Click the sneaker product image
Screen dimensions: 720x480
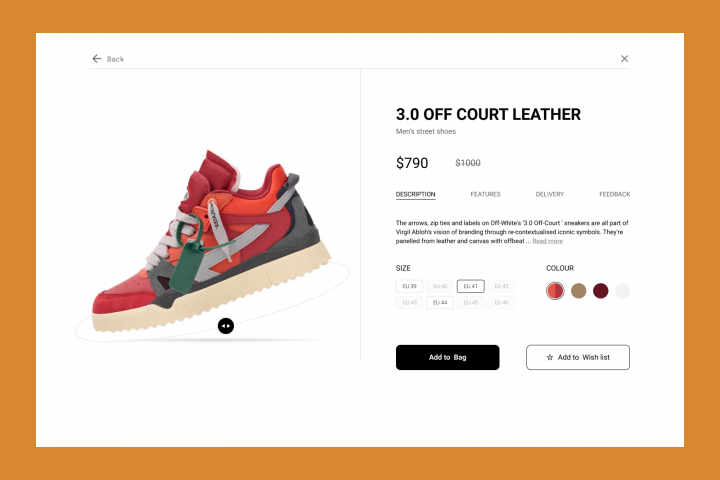(212, 241)
